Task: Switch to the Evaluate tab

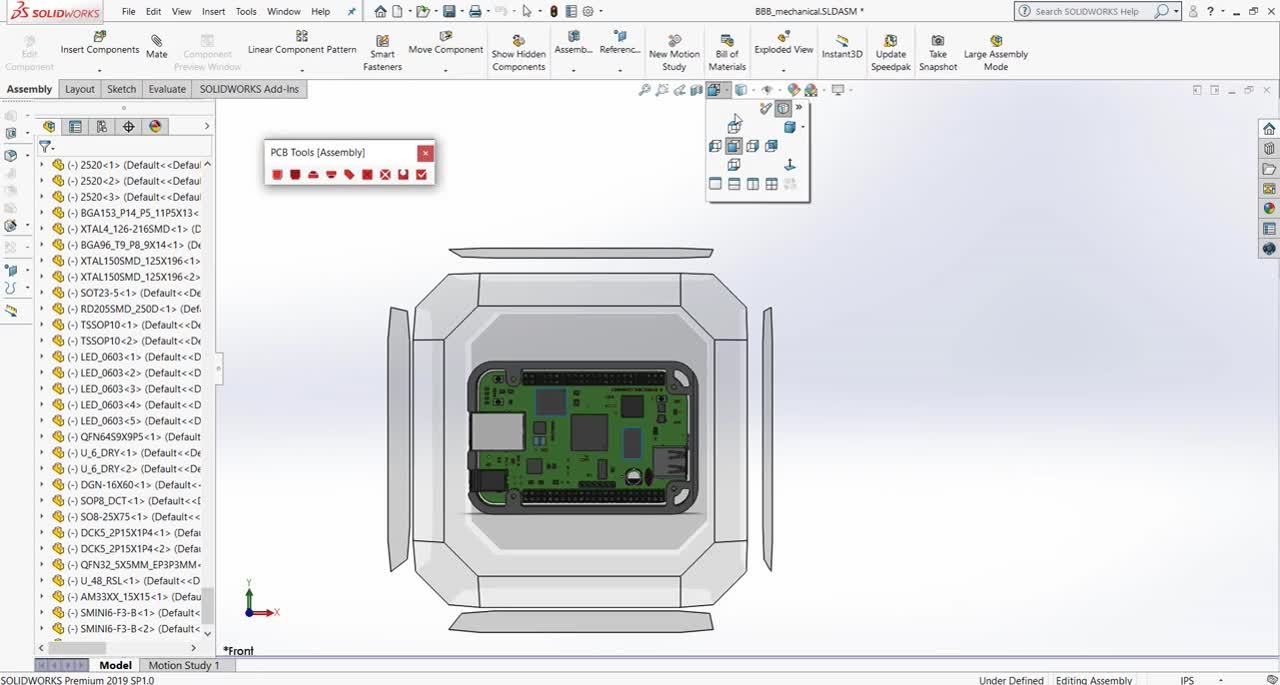Action: click(167, 89)
